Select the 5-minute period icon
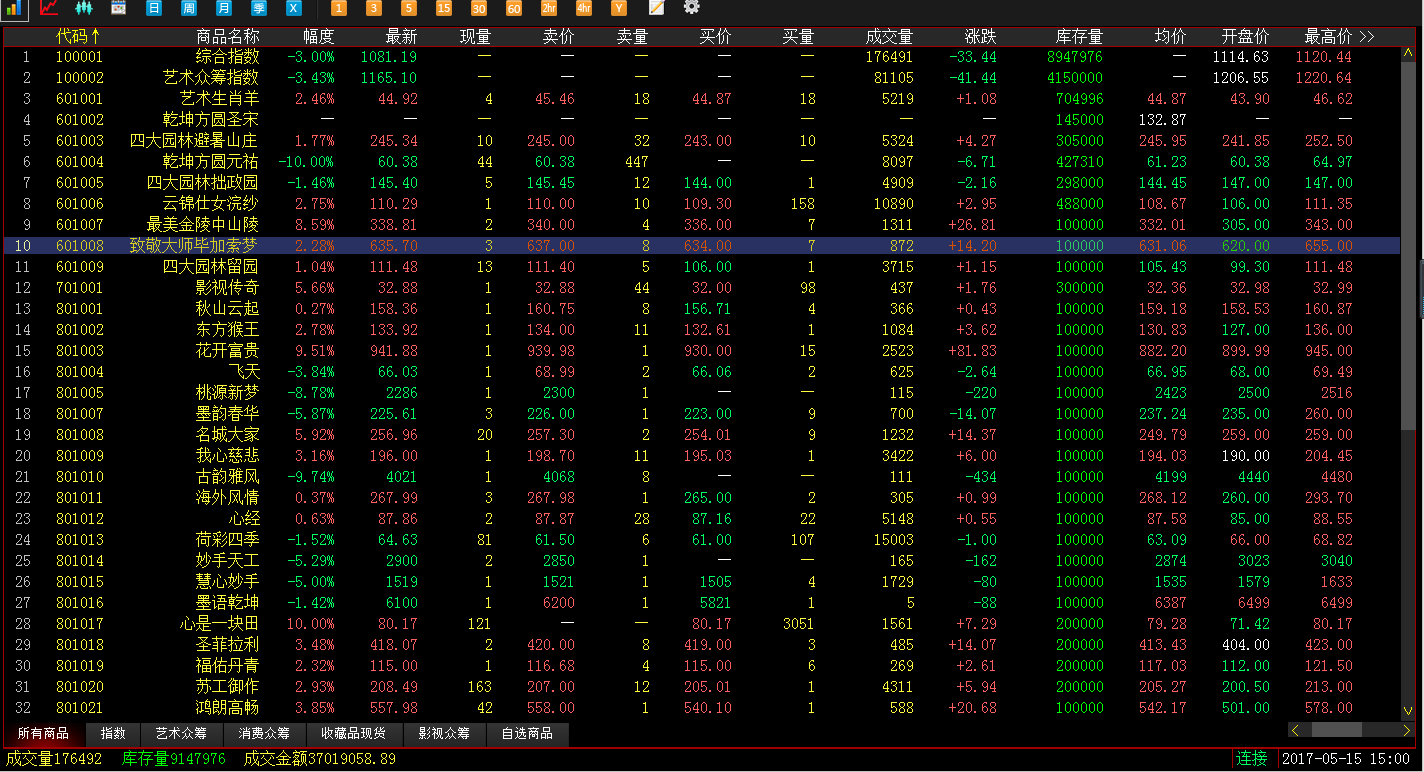This screenshot has height=772, width=1424. coord(409,8)
